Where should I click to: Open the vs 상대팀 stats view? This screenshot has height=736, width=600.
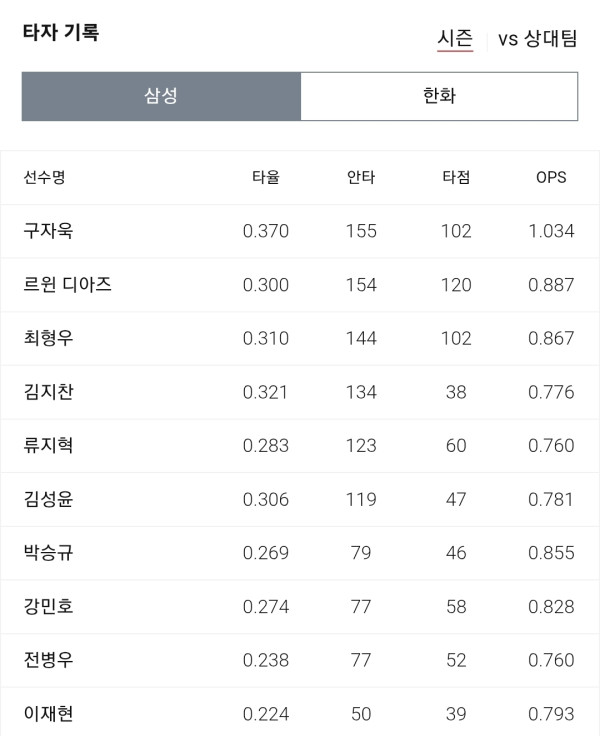(x=537, y=38)
